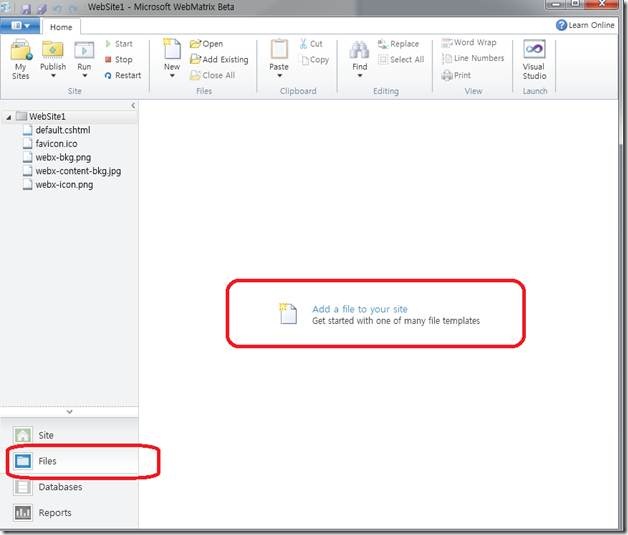This screenshot has height=535, width=628.
Task: Switch to the Databases workspace
Action: [69, 487]
